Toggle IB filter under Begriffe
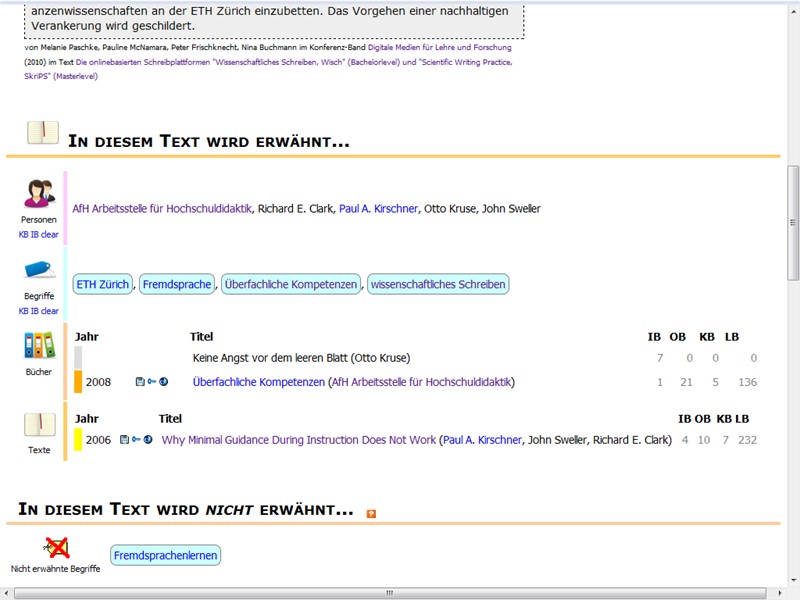The width and height of the screenshot is (800, 600). [x=35, y=310]
